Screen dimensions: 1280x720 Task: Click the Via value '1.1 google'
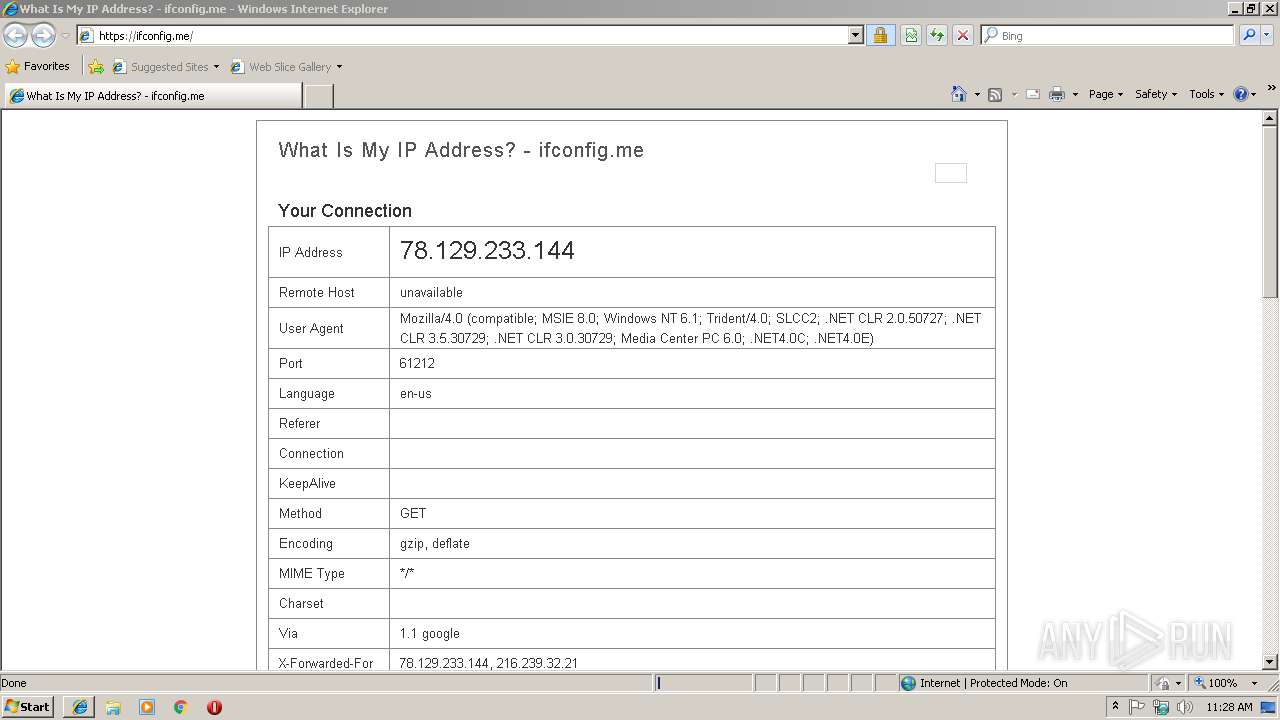coord(430,633)
